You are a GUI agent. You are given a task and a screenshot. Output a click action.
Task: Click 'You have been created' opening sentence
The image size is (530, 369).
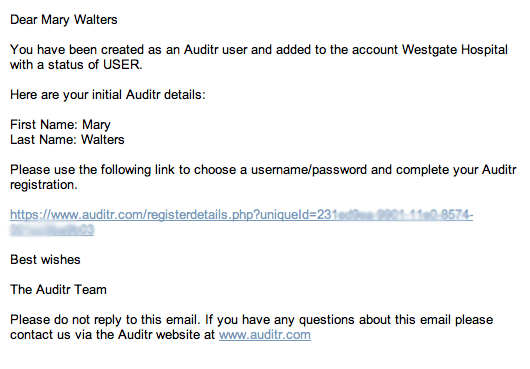click(x=77, y=50)
